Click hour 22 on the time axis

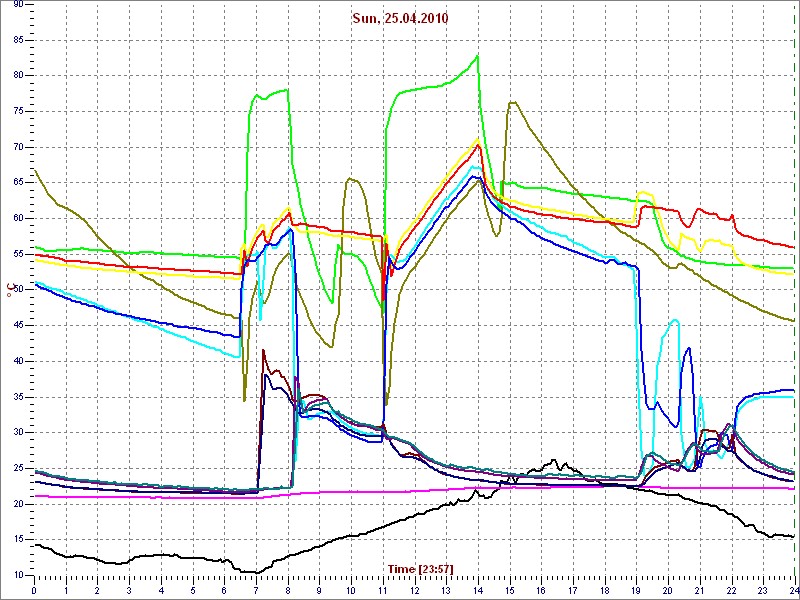730,590
